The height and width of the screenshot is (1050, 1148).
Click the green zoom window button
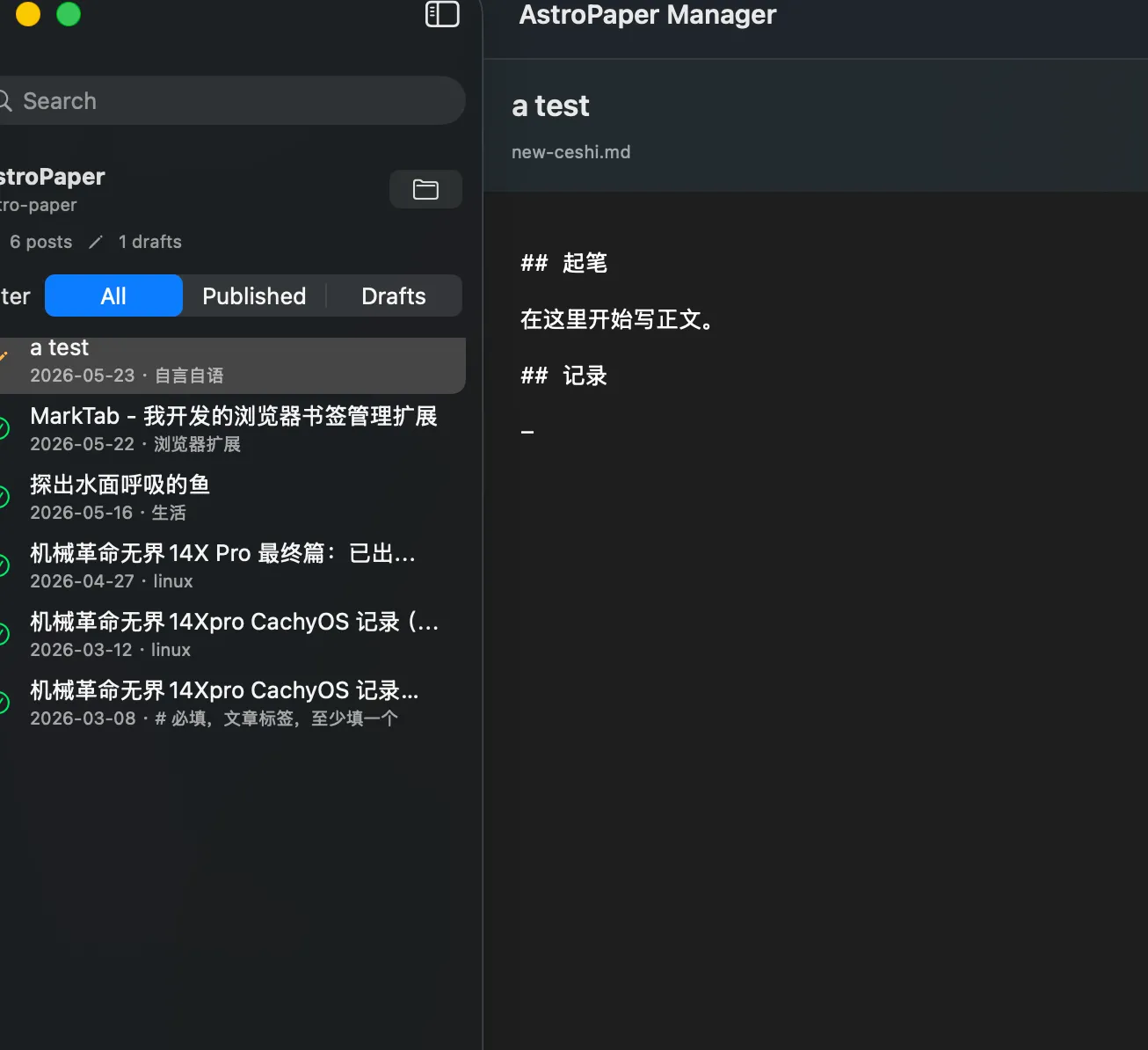click(69, 14)
